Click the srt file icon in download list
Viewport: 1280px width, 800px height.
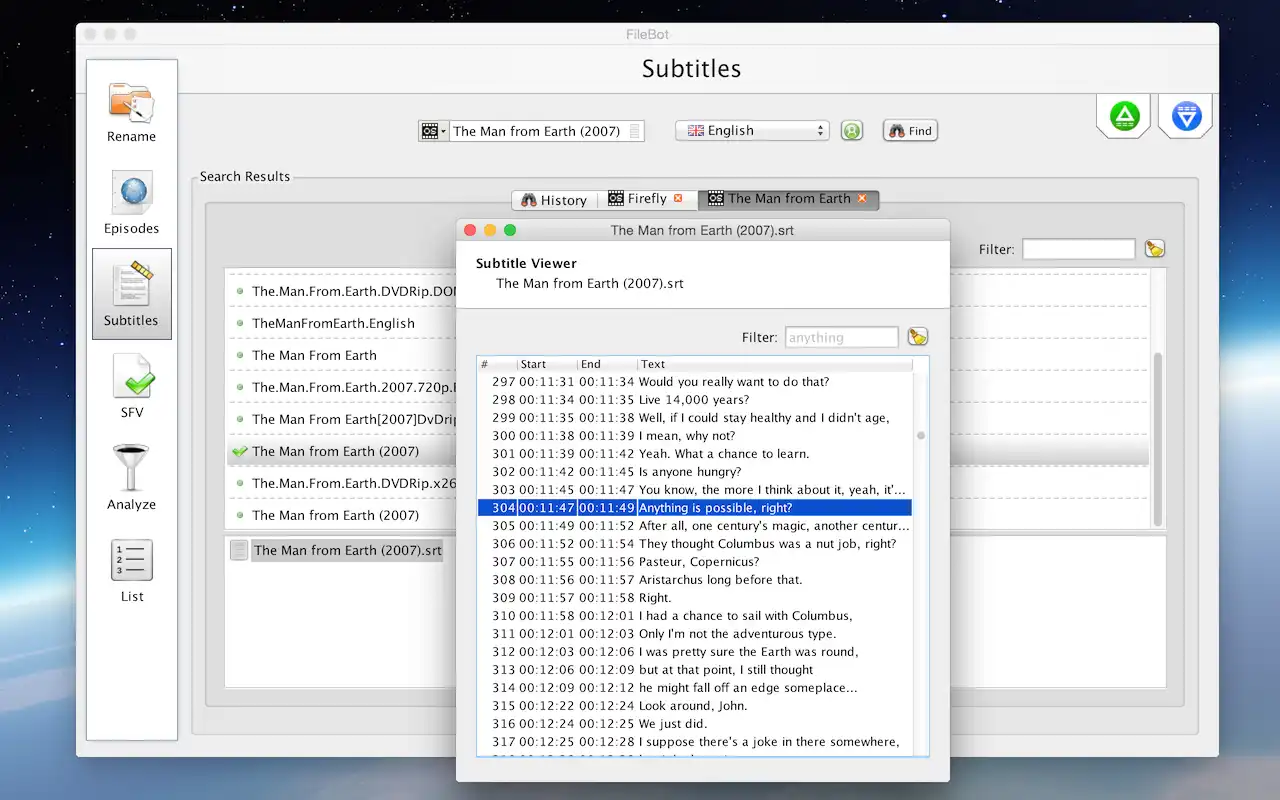[239, 550]
